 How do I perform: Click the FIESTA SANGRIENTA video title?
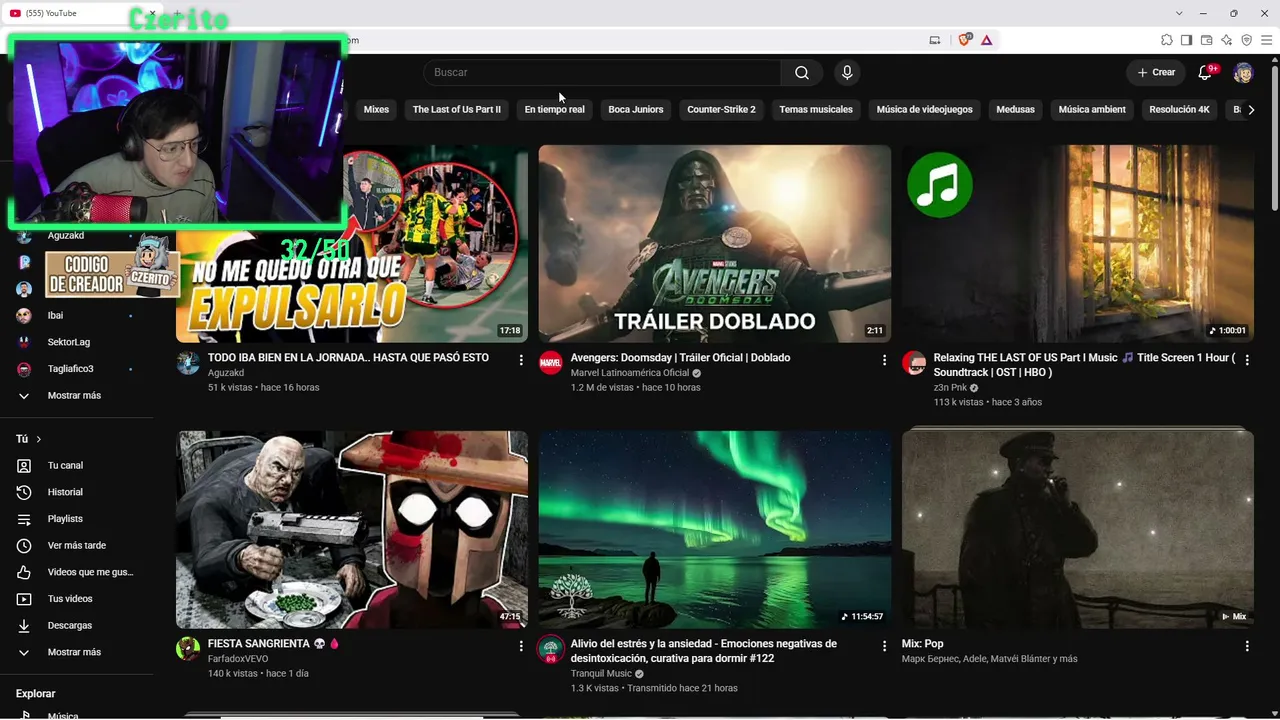[274, 644]
